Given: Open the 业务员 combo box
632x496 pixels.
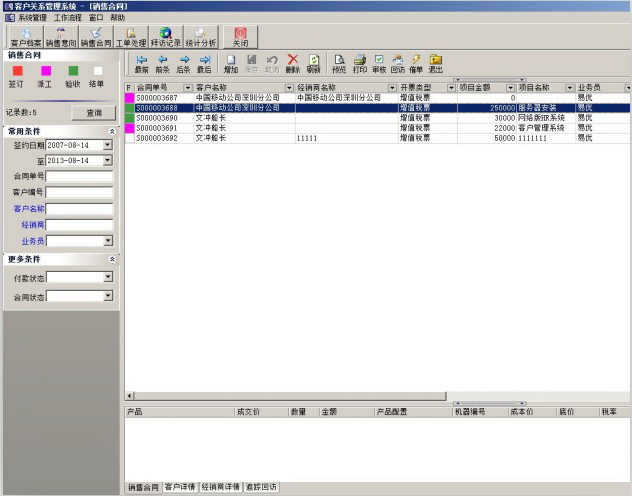Looking at the screenshot, I should (108, 241).
